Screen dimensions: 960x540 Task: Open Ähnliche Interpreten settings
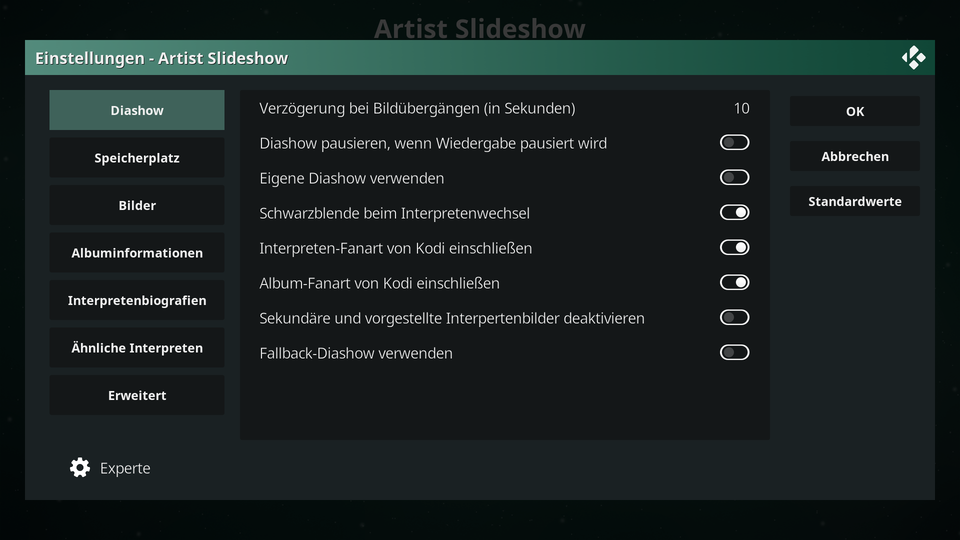point(137,348)
